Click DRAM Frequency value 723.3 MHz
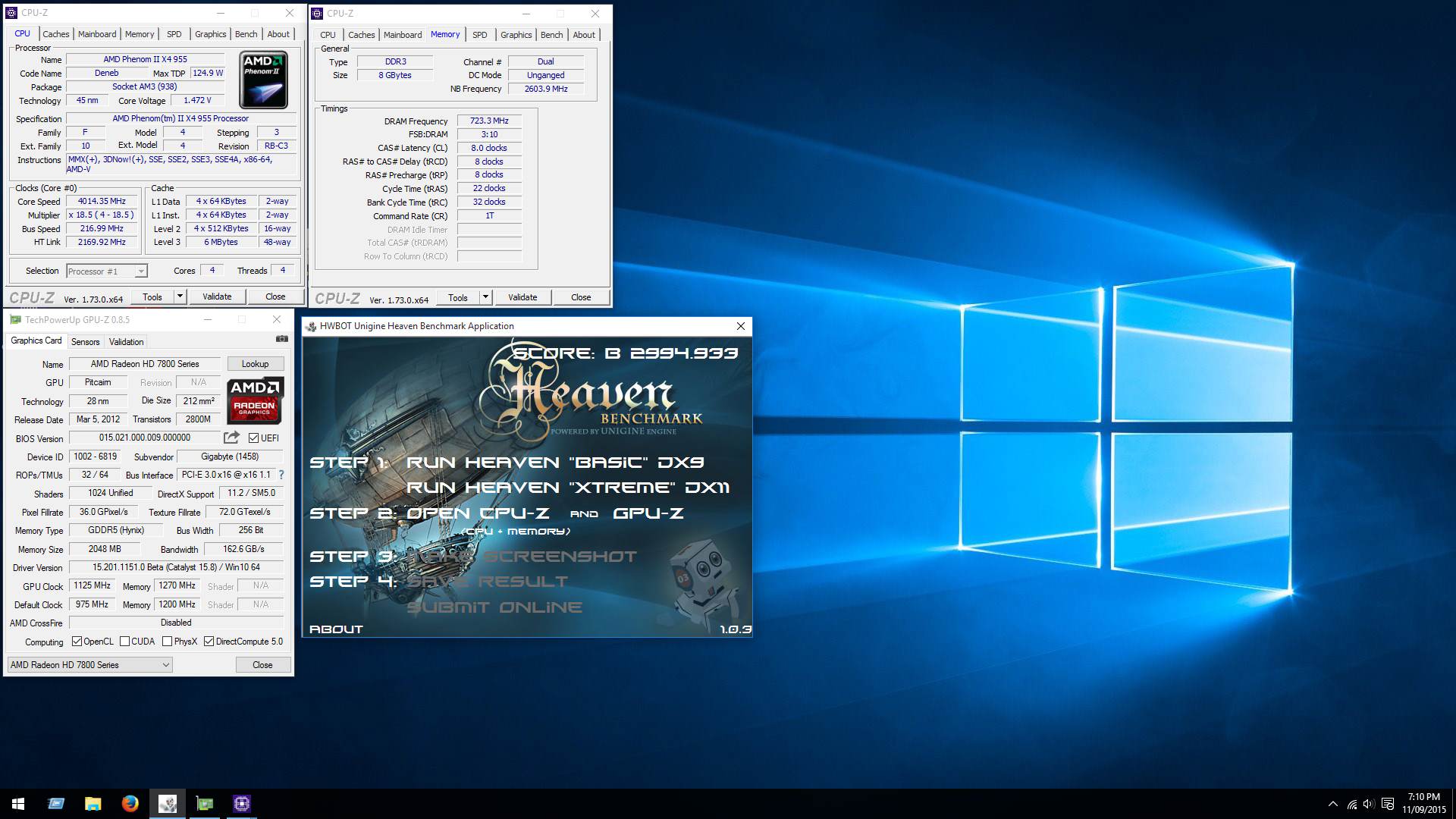 489,121
